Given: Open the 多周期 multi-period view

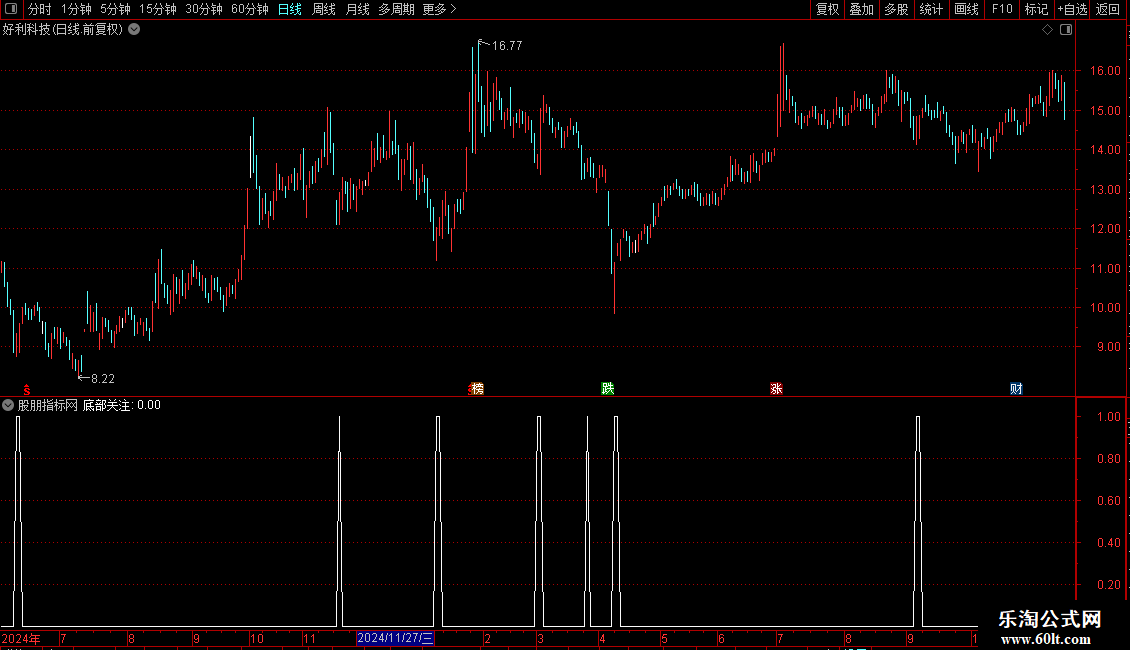Looking at the screenshot, I should coord(396,9).
